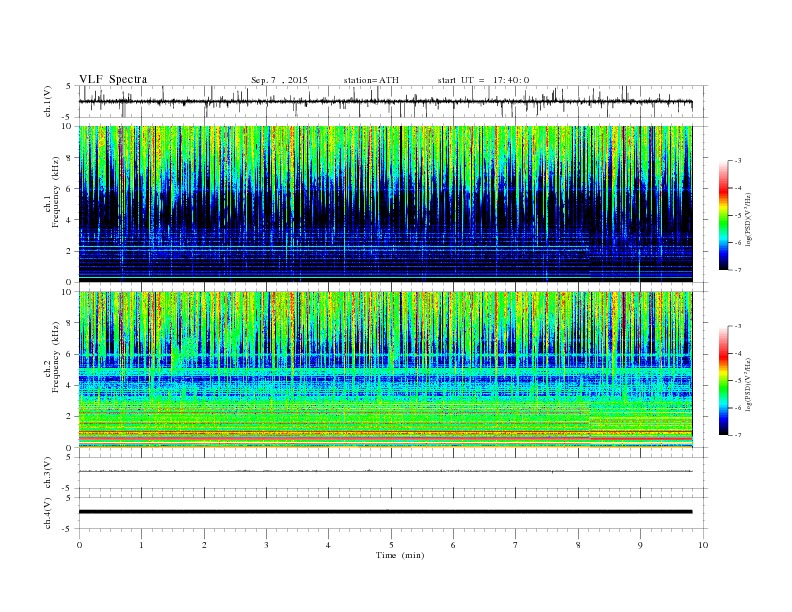Click the "Time (min)" x-axis label
The width and height of the screenshot is (792, 612).
(400, 555)
